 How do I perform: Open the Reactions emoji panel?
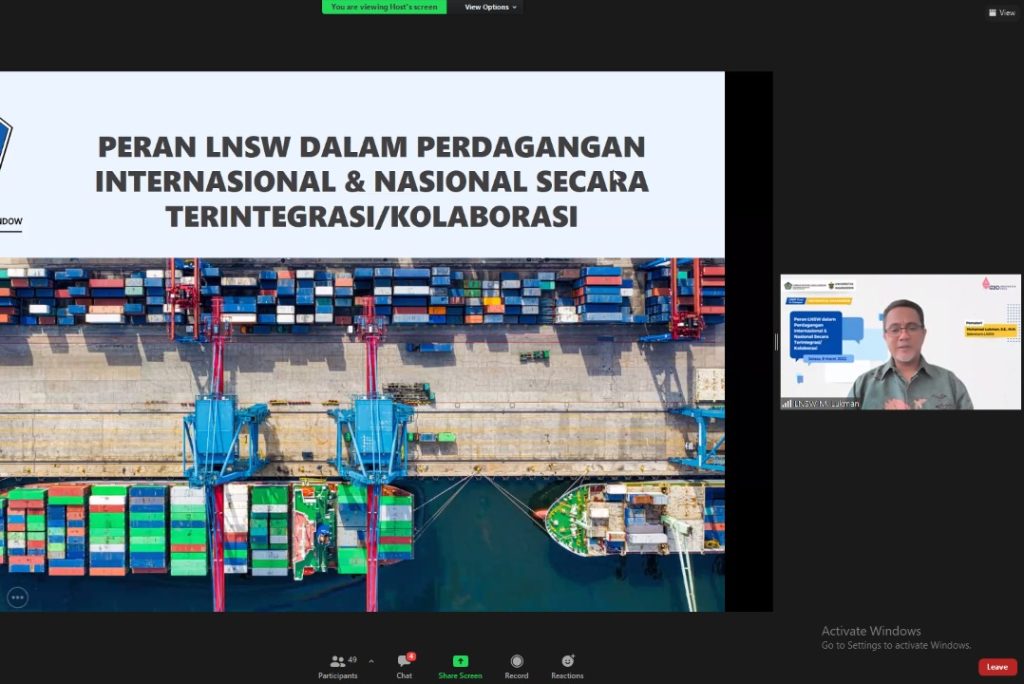567,662
